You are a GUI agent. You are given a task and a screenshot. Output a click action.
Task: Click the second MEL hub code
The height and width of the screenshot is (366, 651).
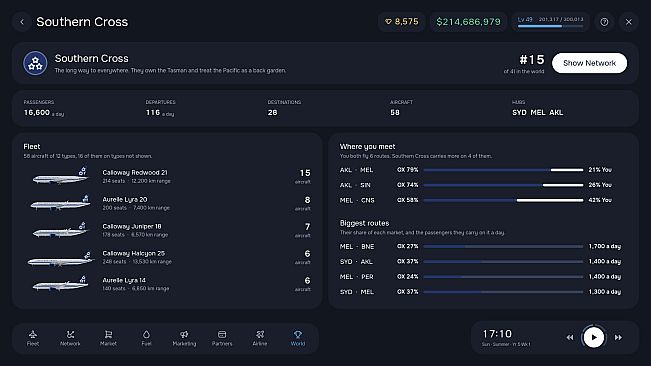click(538, 112)
